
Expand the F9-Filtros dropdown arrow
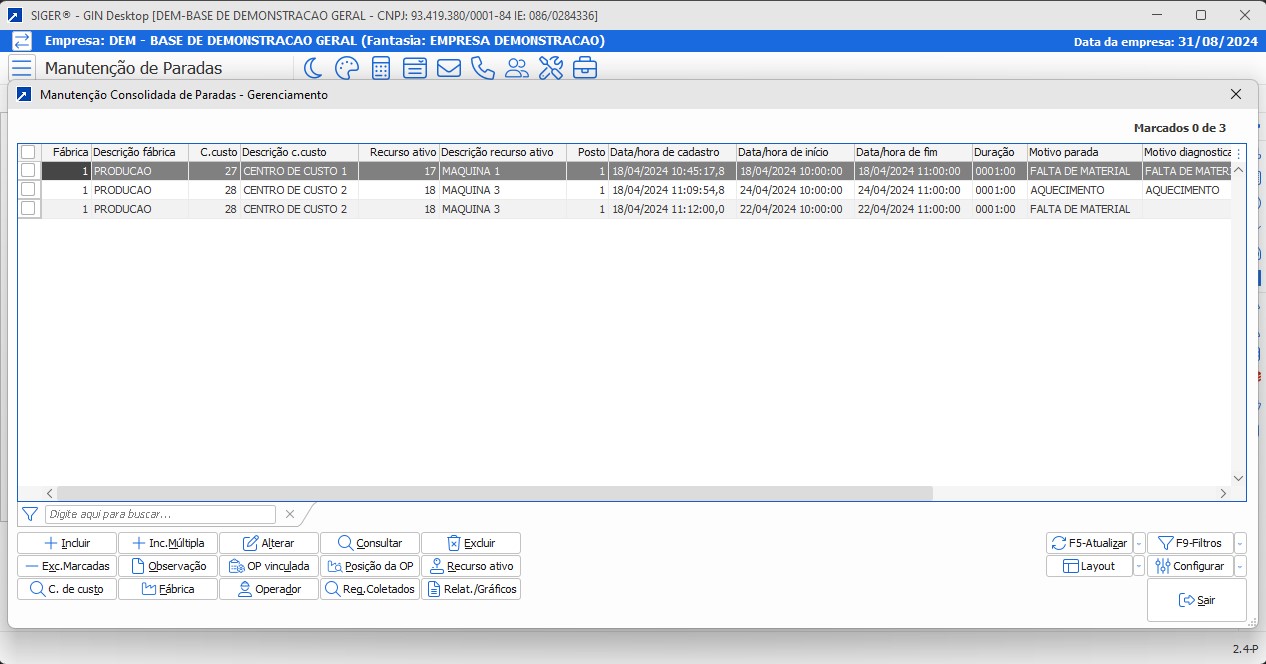pos(1240,543)
